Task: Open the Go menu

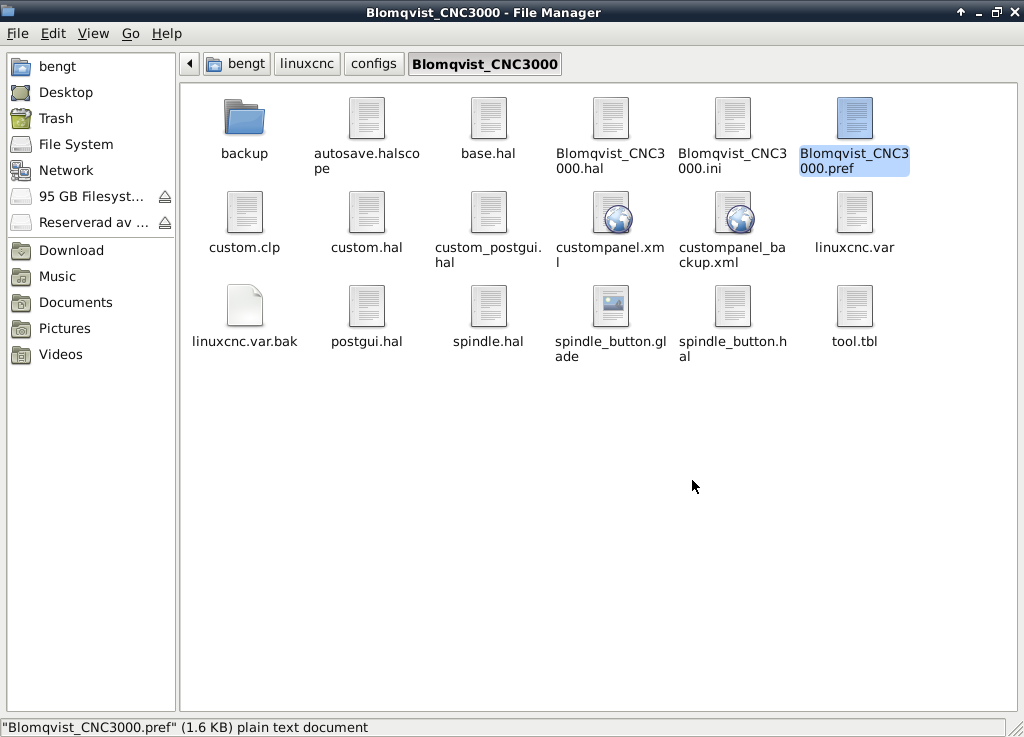Action: click(x=131, y=33)
